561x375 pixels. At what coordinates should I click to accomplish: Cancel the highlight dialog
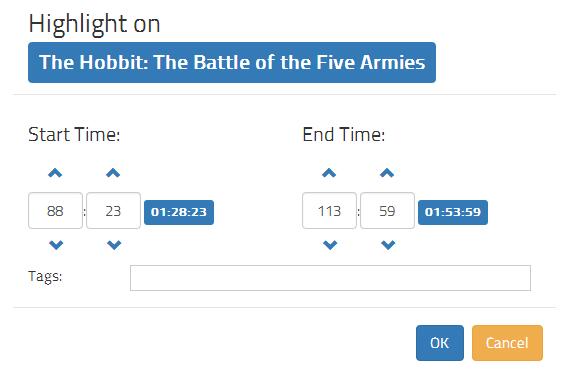click(507, 343)
